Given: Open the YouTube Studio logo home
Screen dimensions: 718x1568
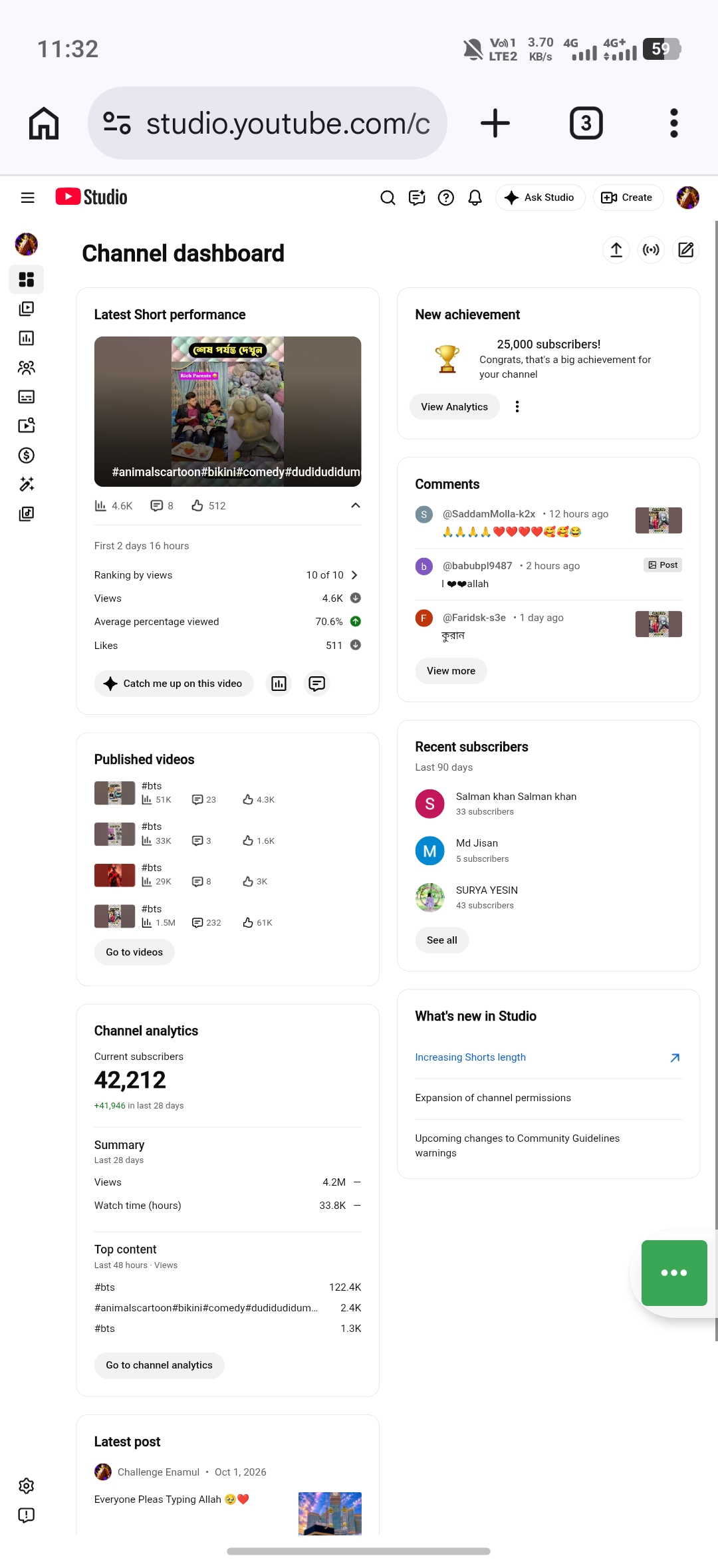Looking at the screenshot, I should pyautogui.click(x=91, y=197).
